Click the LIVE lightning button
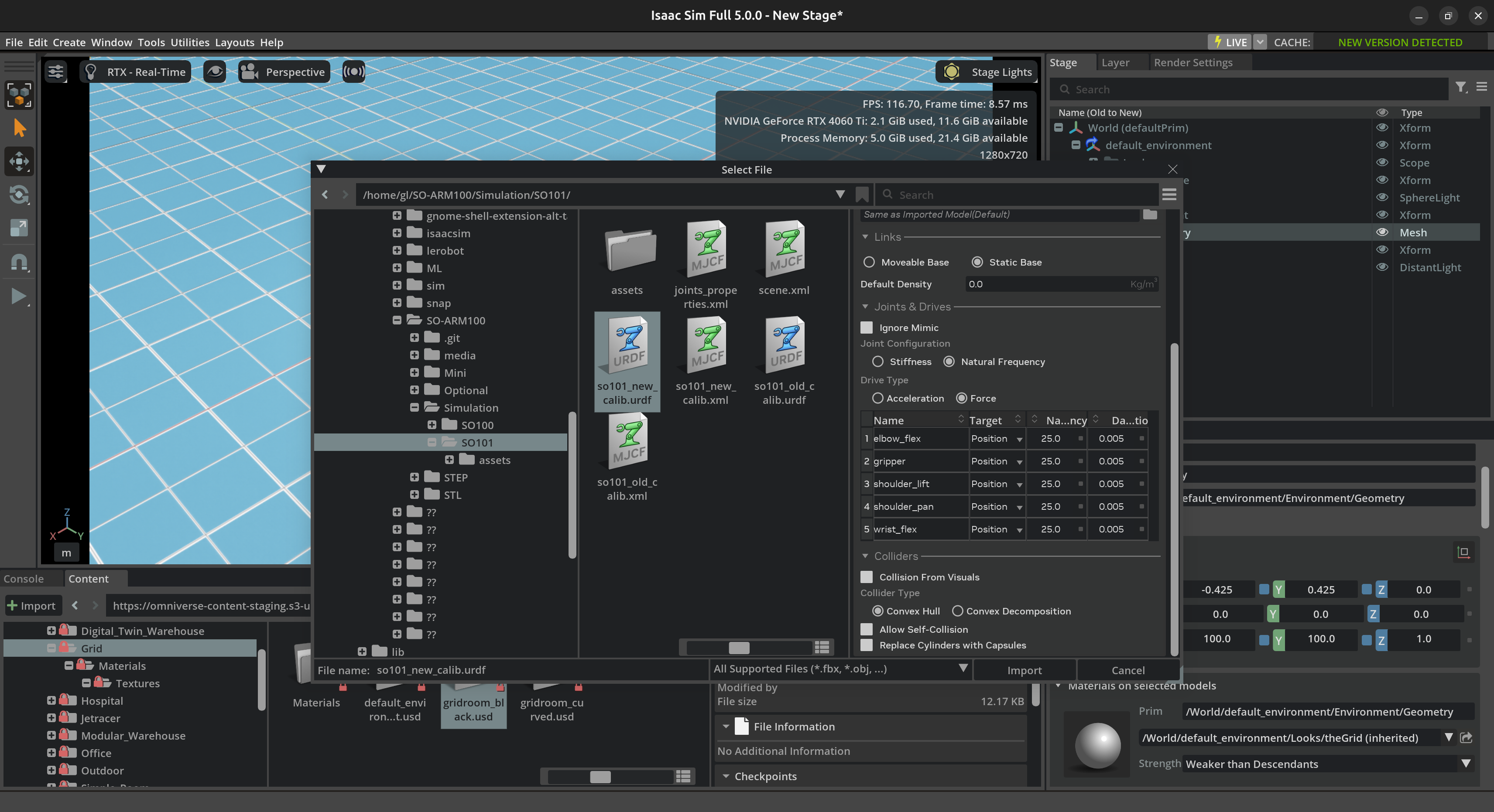Viewport: 1494px width, 812px height. point(1230,42)
